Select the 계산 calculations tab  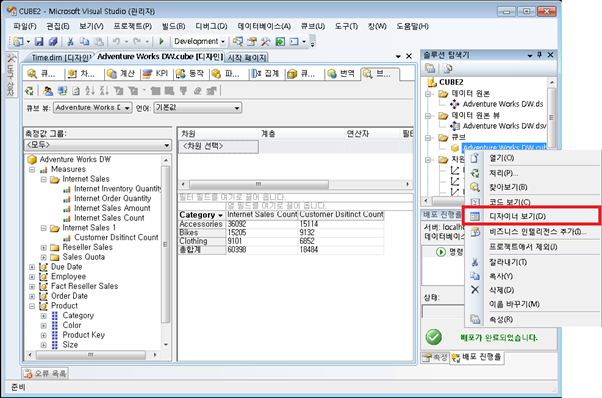click(x=122, y=74)
